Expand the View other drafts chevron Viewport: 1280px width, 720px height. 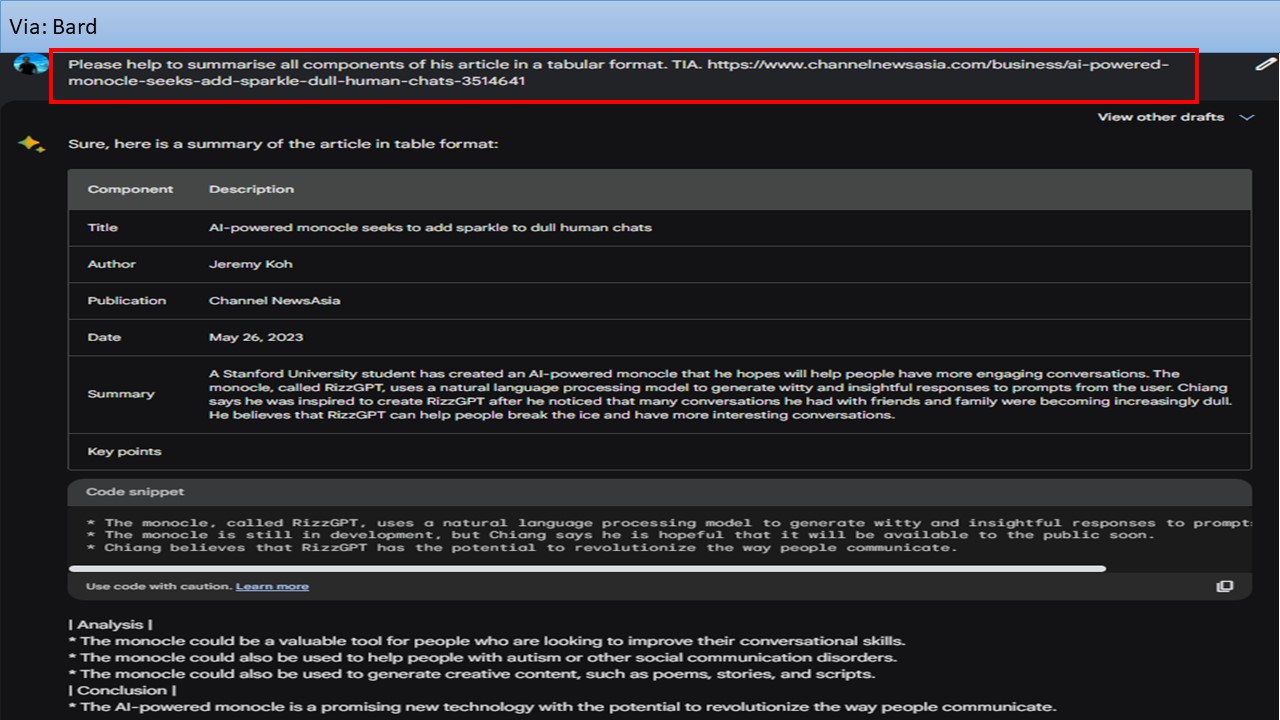point(1246,117)
